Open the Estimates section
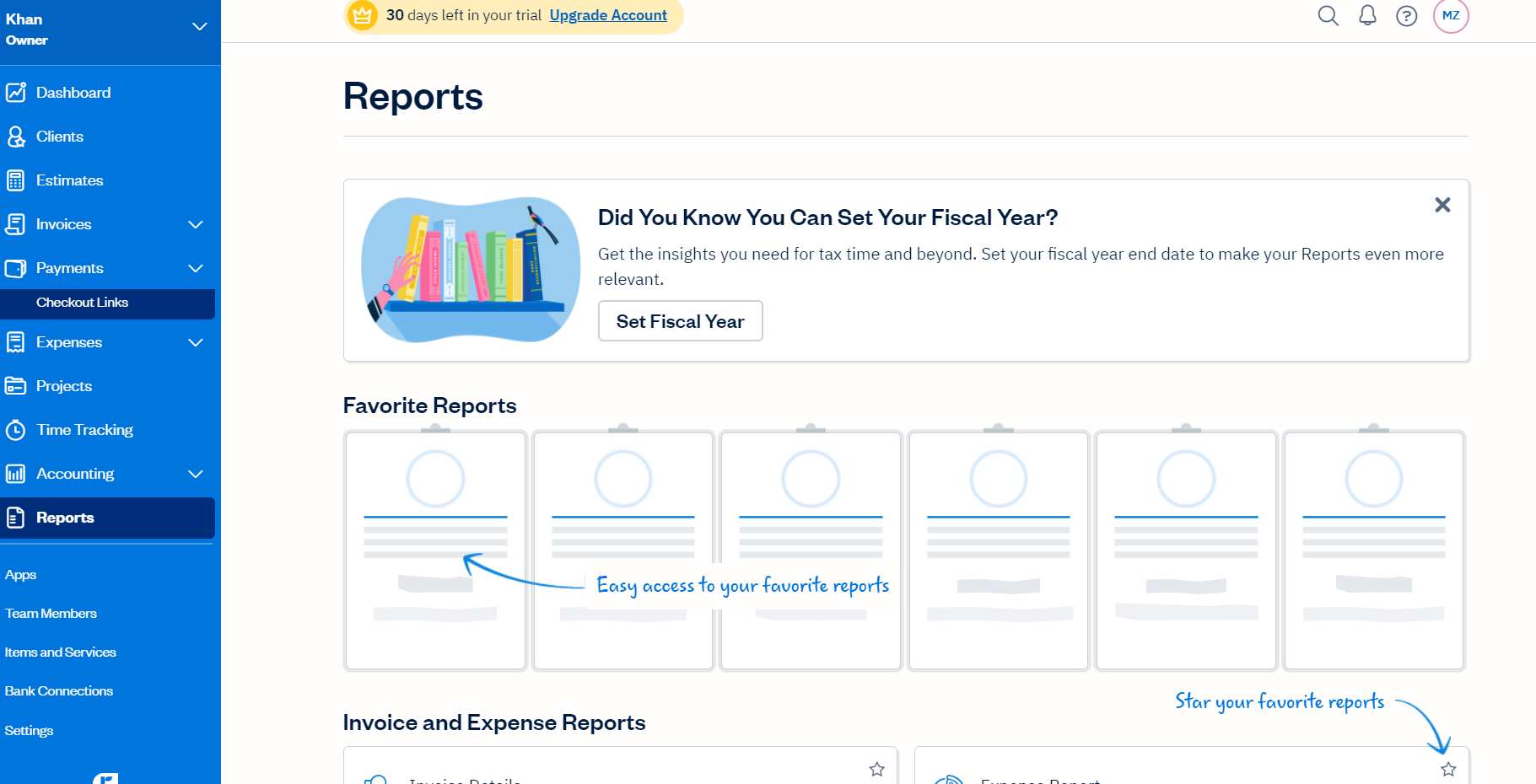 click(69, 180)
